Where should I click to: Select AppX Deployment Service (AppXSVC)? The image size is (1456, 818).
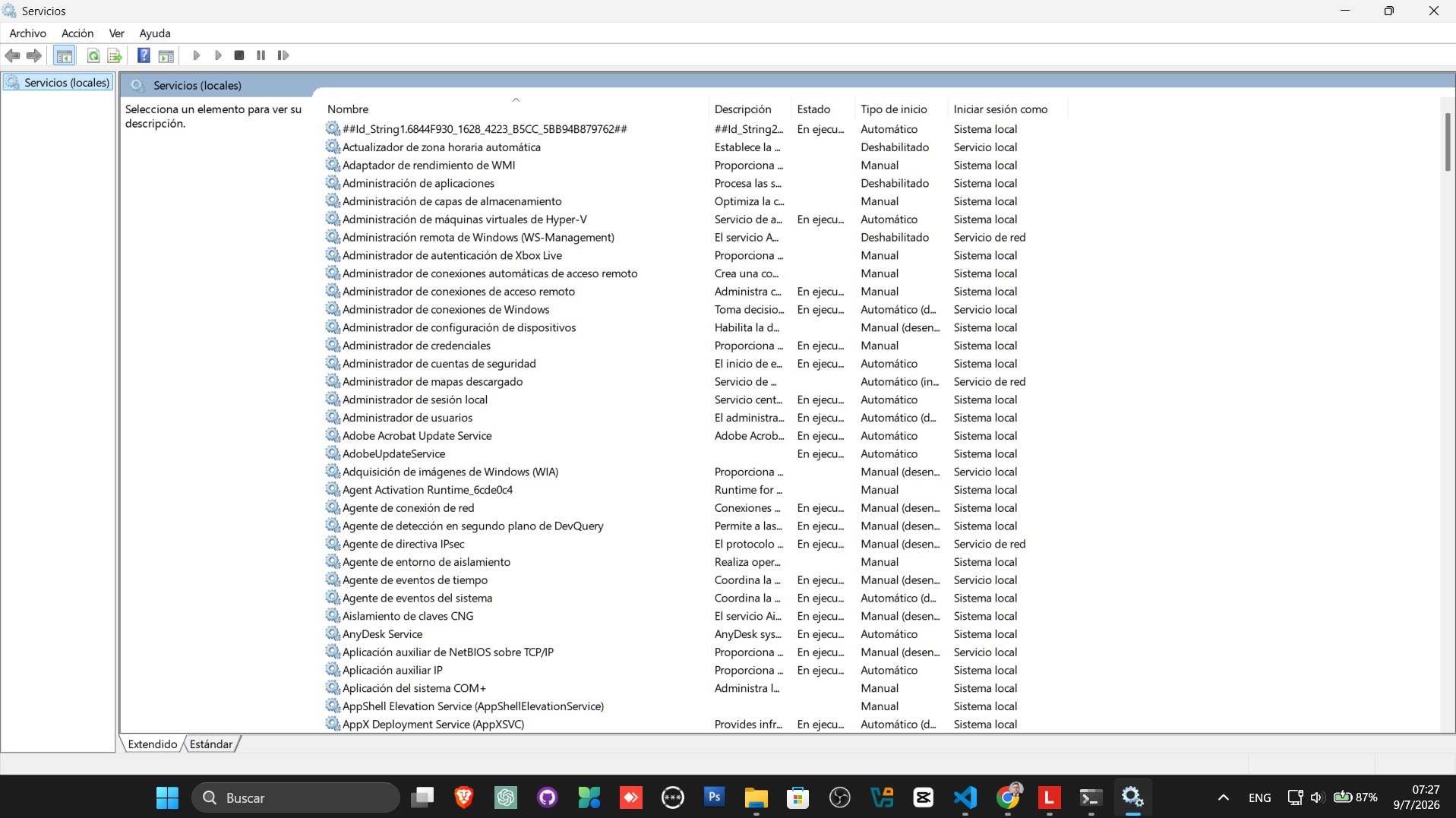click(433, 725)
